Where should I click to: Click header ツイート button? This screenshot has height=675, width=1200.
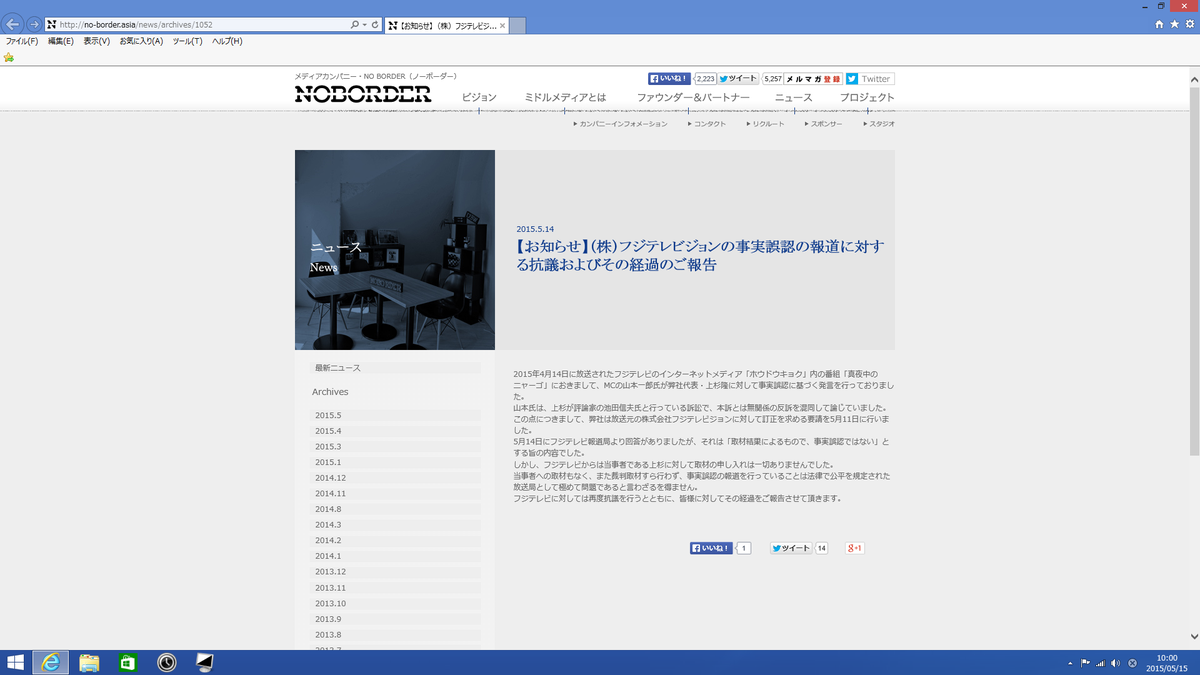pyautogui.click(x=738, y=78)
